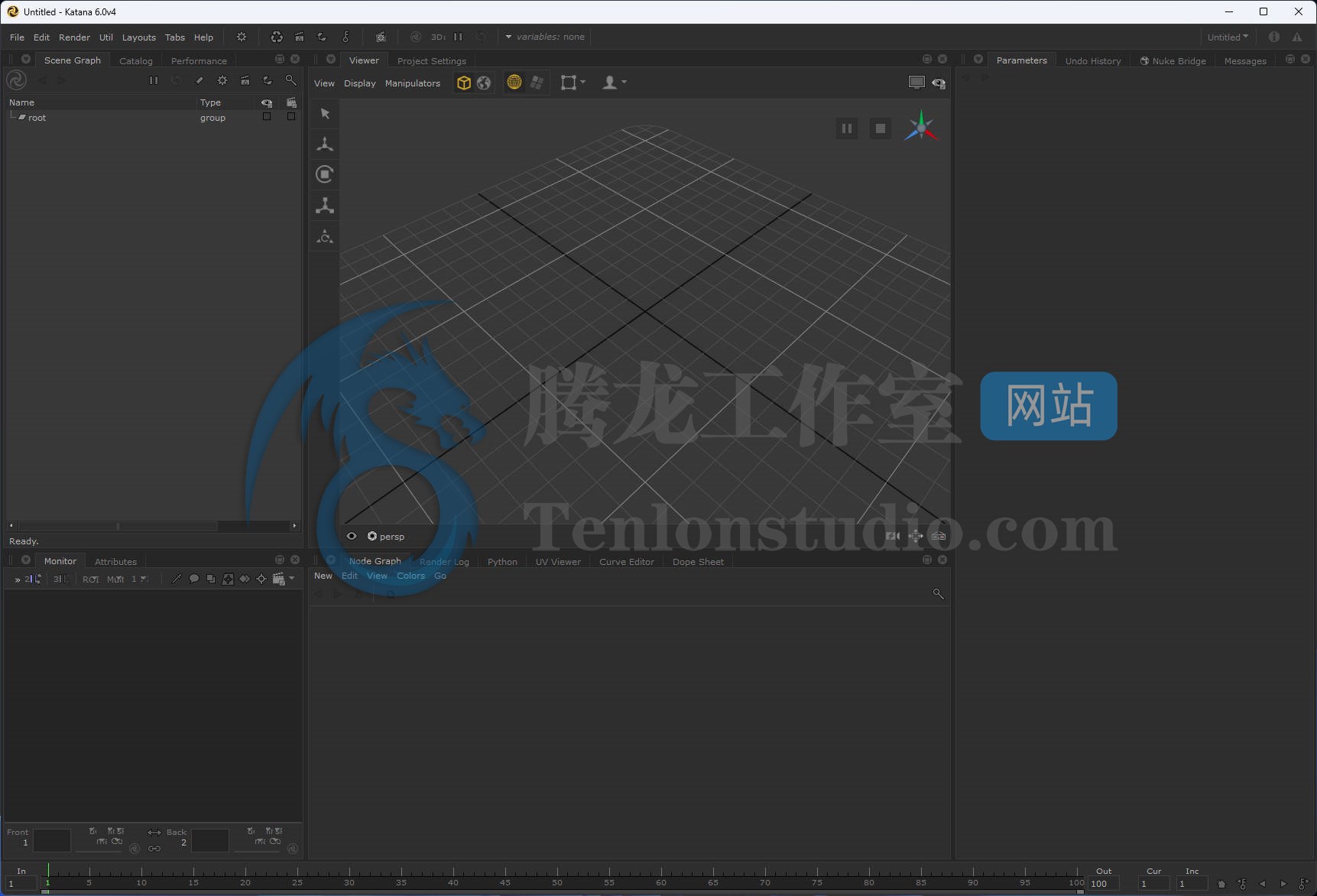Open Viewer's View menu

[324, 83]
